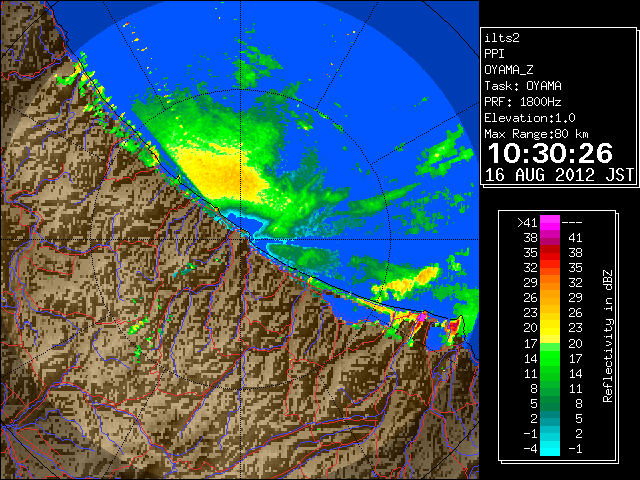
Task: Click the date 16 AUG 2012 JST
Action: tap(559, 175)
